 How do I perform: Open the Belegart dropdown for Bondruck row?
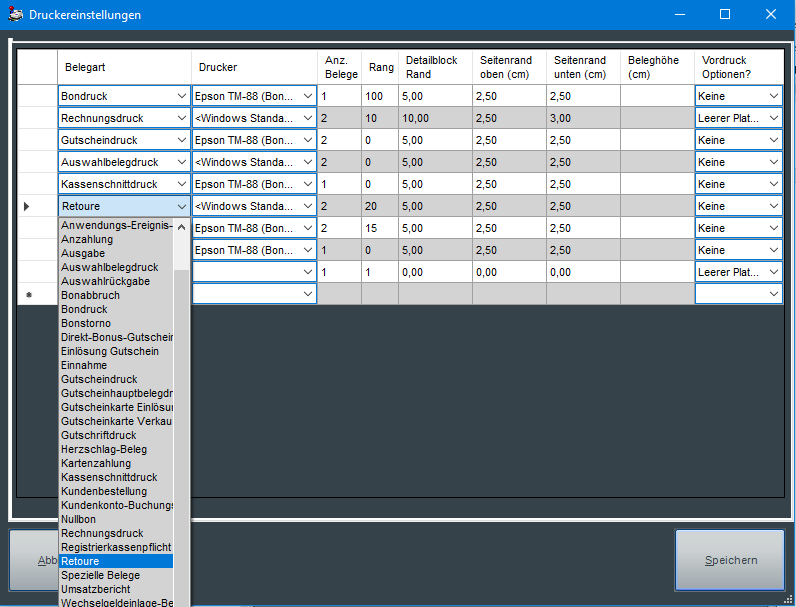tap(181, 96)
